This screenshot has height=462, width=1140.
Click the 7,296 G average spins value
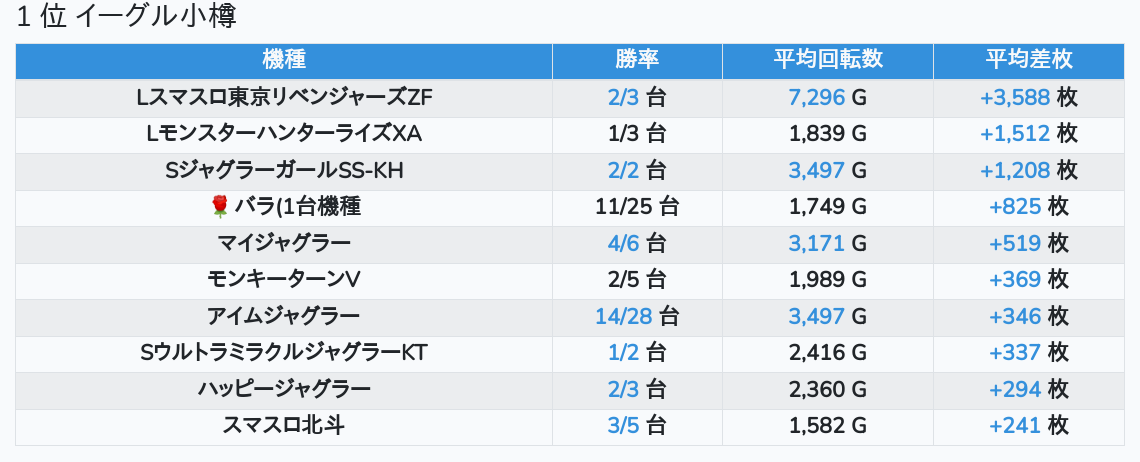pyautogui.click(x=828, y=97)
